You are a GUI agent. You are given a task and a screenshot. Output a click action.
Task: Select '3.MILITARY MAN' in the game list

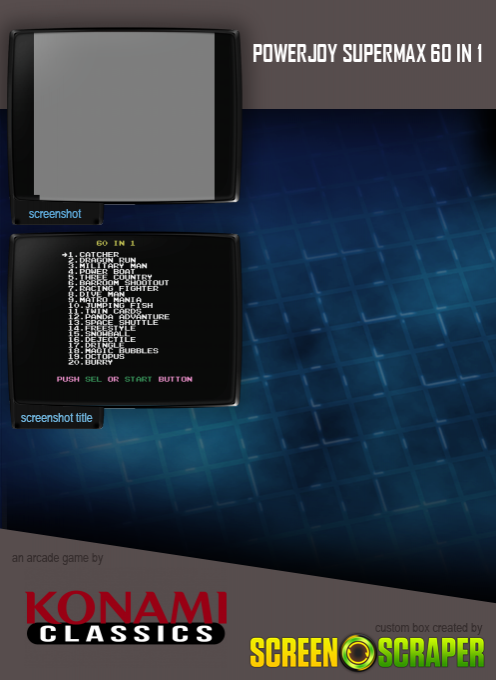click(108, 266)
